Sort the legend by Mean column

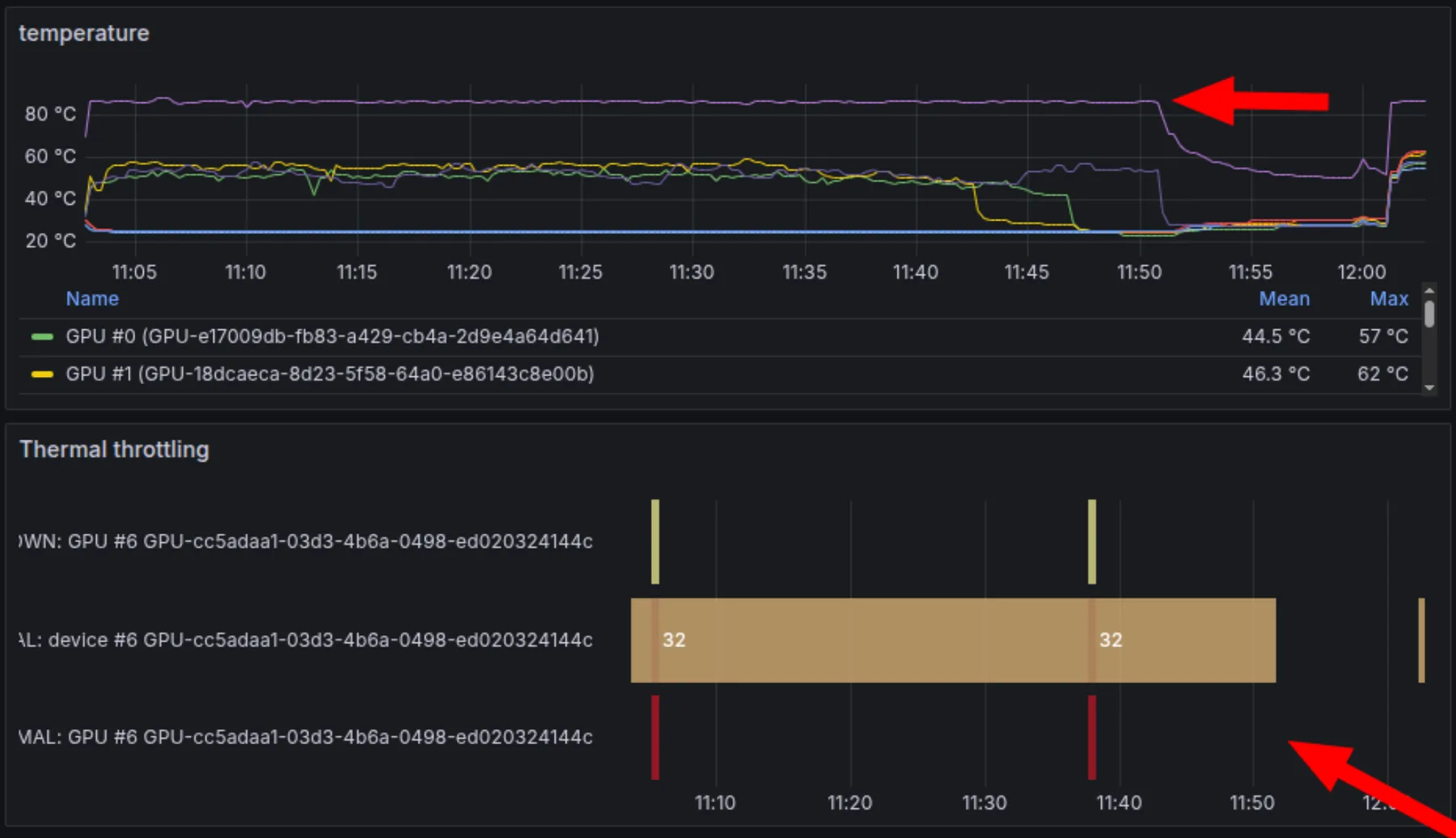point(1284,298)
